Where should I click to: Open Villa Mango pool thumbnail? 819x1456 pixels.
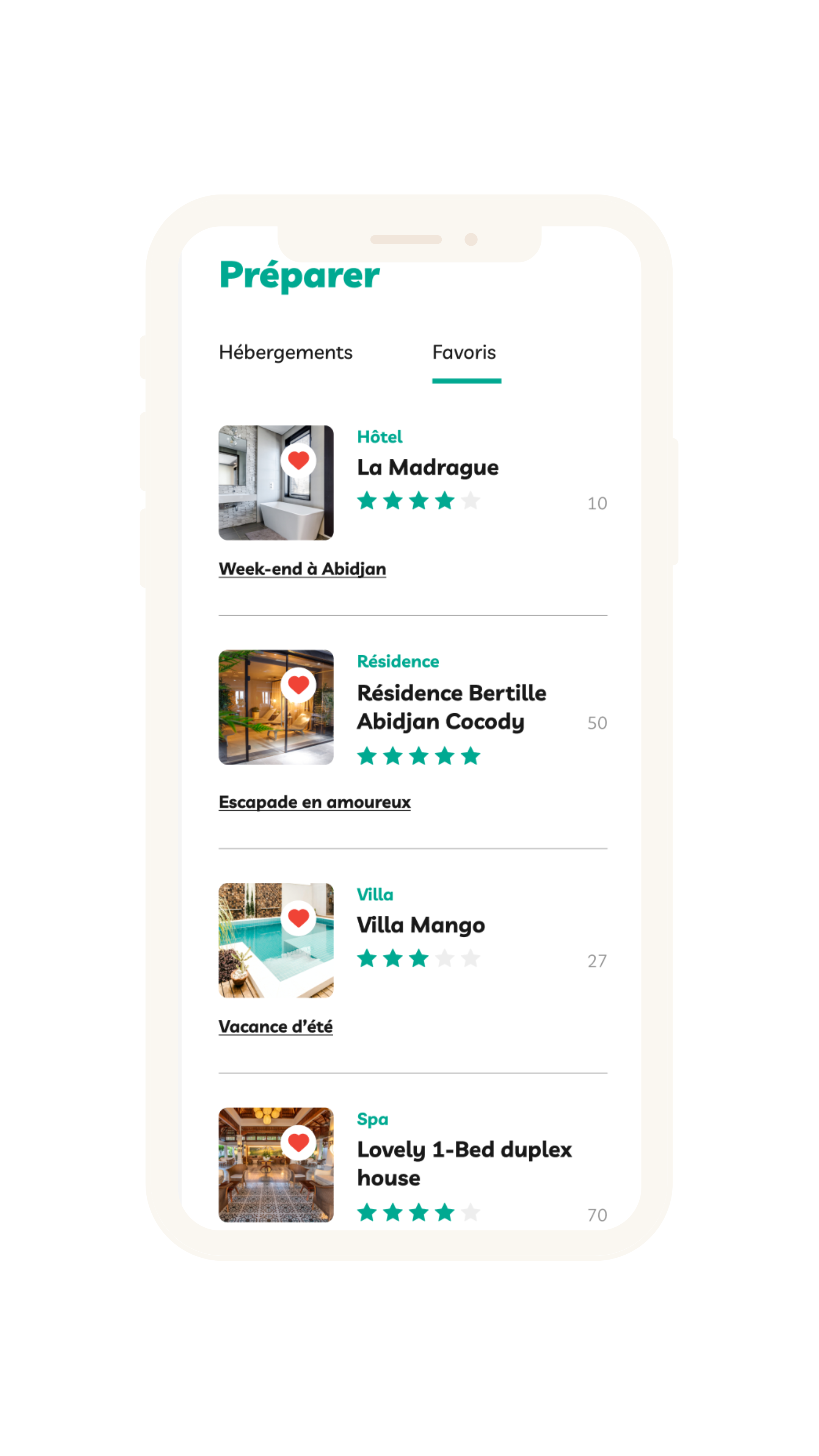pyautogui.click(x=276, y=940)
